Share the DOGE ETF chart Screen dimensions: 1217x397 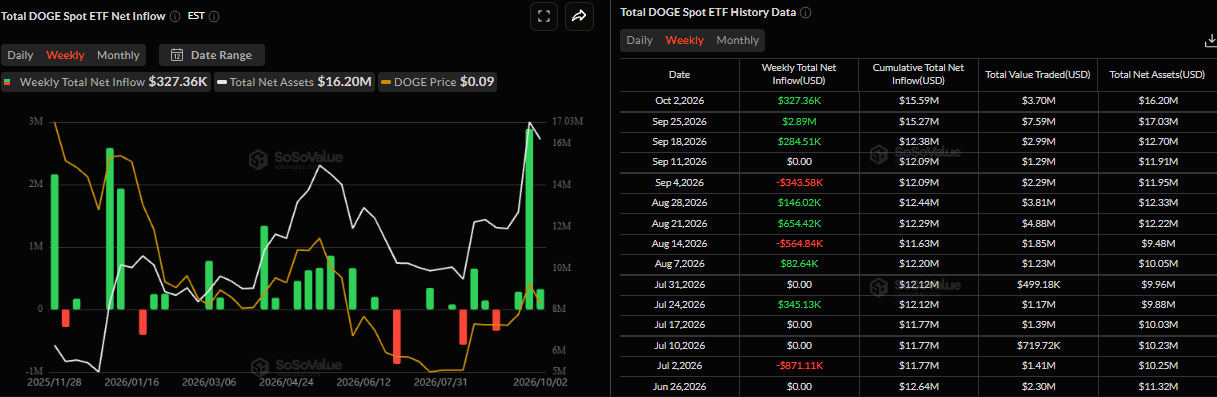pyautogui.click(x=578, y=15)
